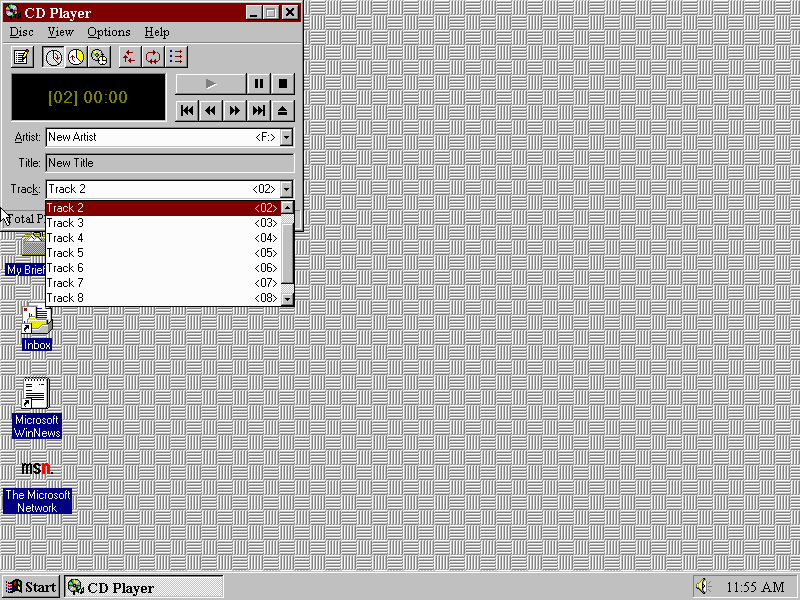Open the Edit Play List toolbar icon

[22, 57]
